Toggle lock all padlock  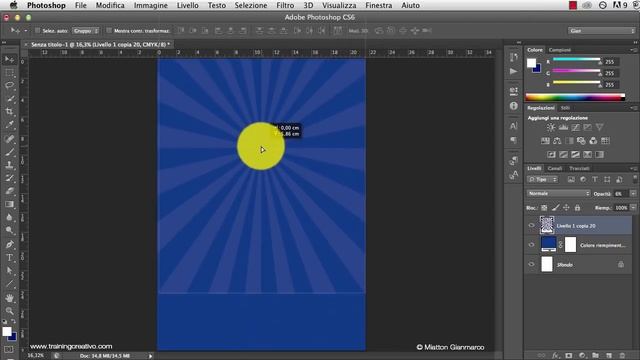(577, 208)
